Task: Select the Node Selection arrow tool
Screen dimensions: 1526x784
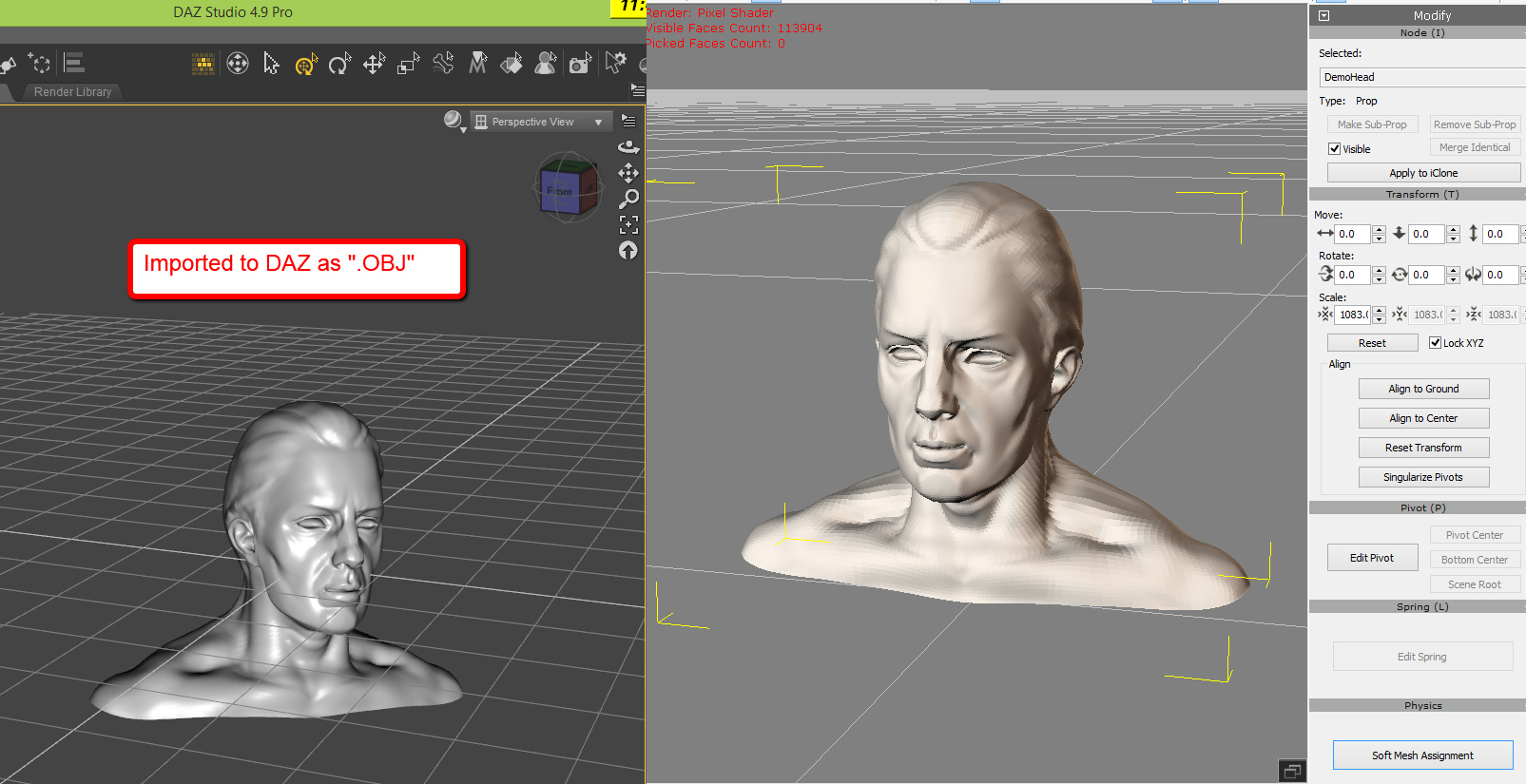Action: click(272, 64)
